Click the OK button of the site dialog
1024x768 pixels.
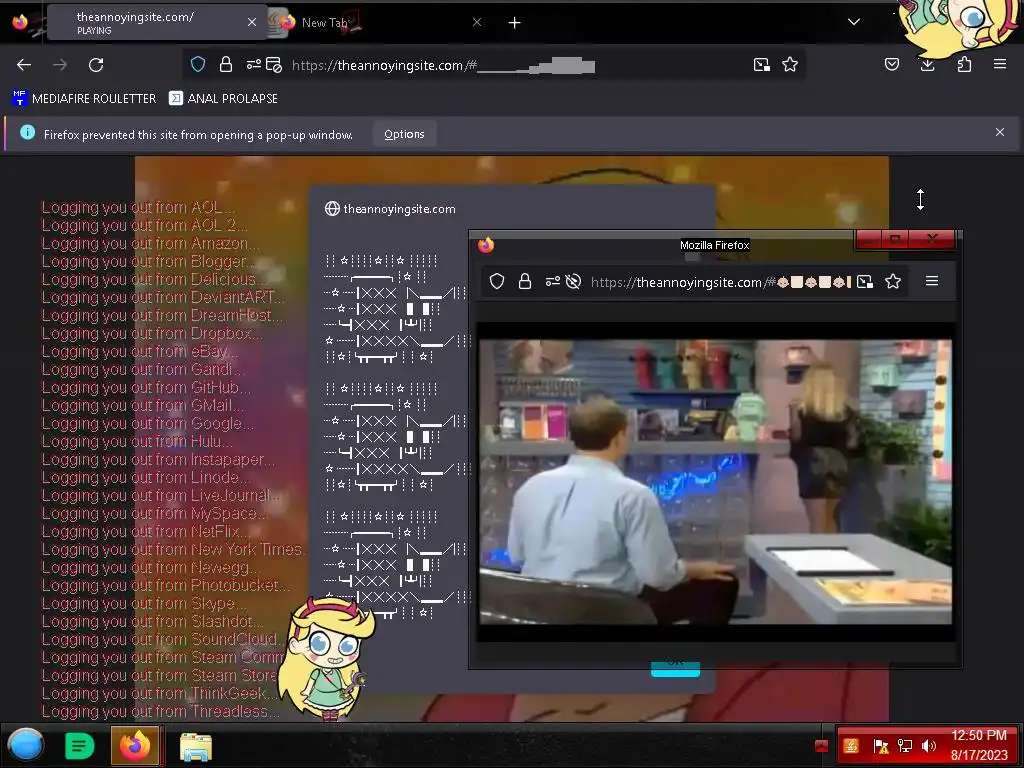(675, 669)
